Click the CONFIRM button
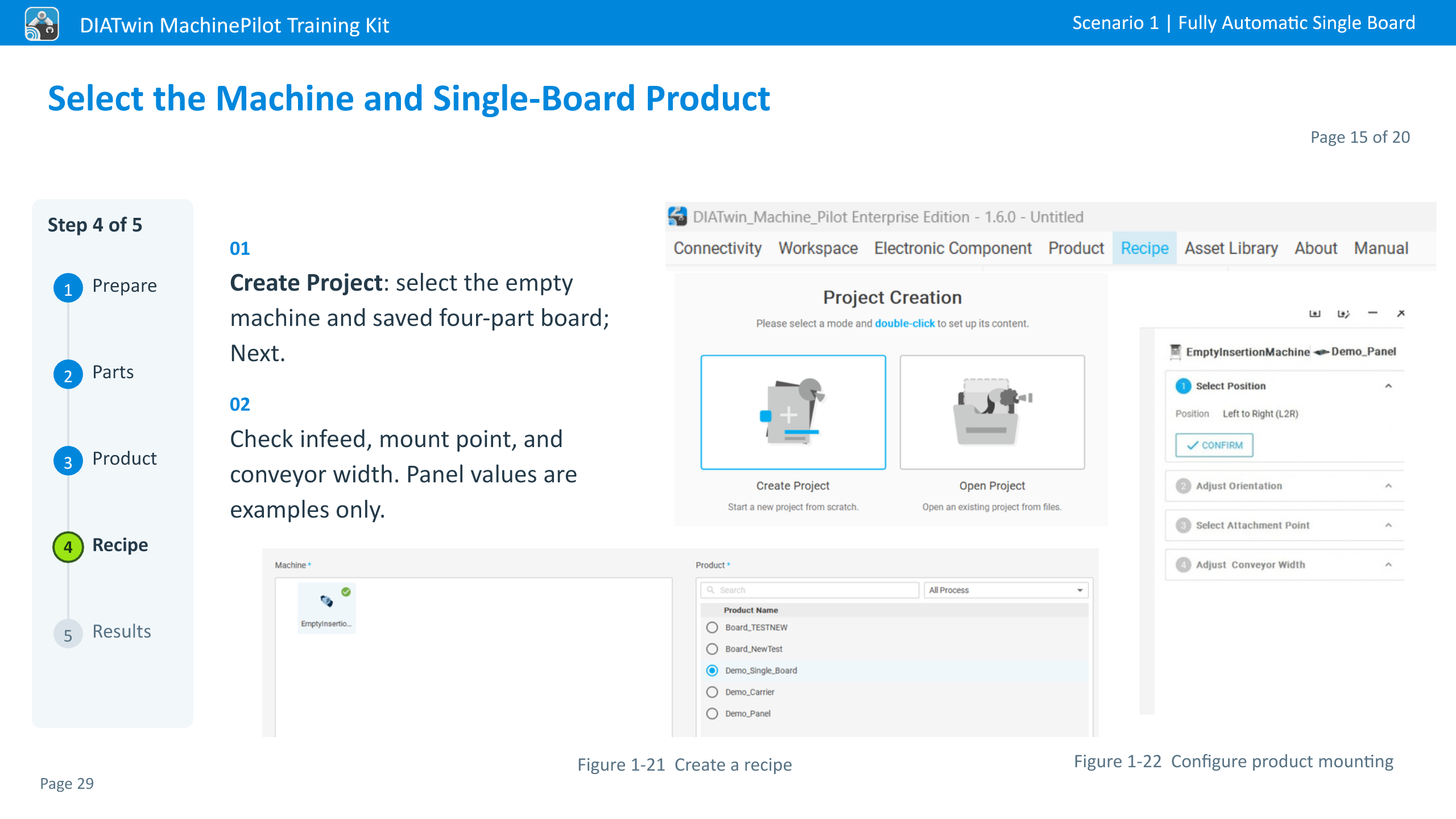The width and height of the screenshot is (1456, 819). 1214,445
